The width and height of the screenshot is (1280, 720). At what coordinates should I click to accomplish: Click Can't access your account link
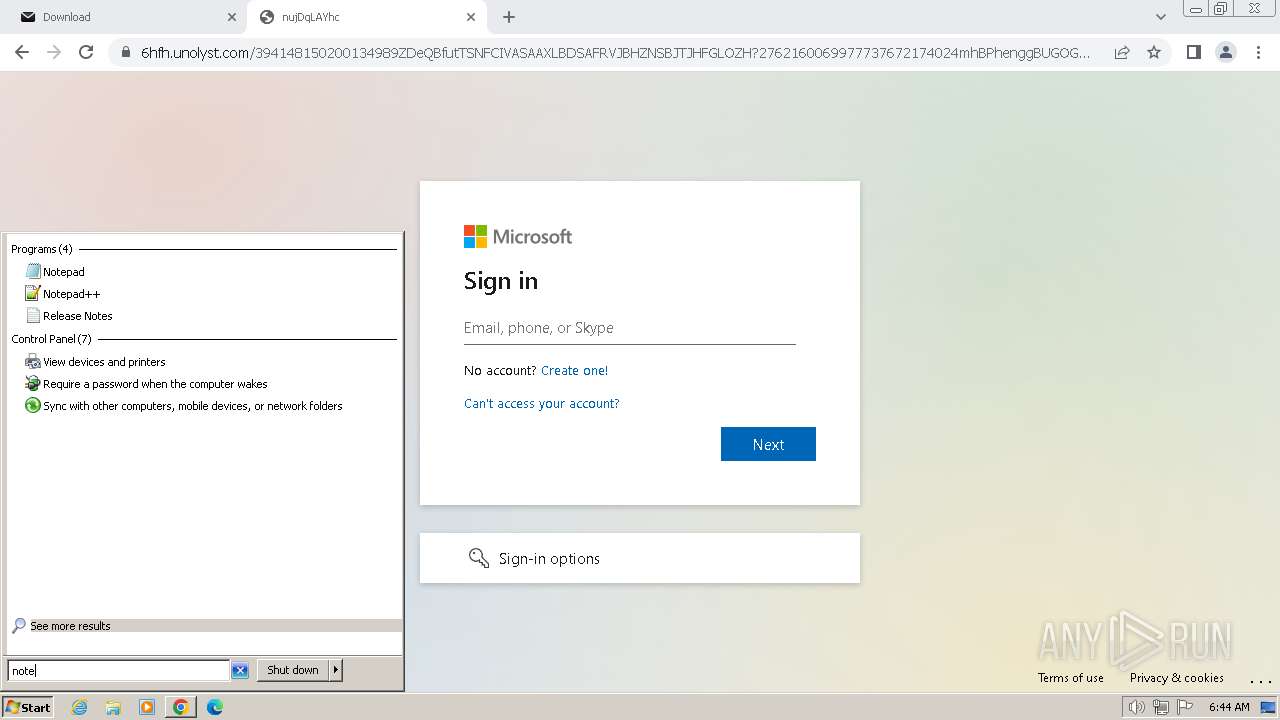542,404
